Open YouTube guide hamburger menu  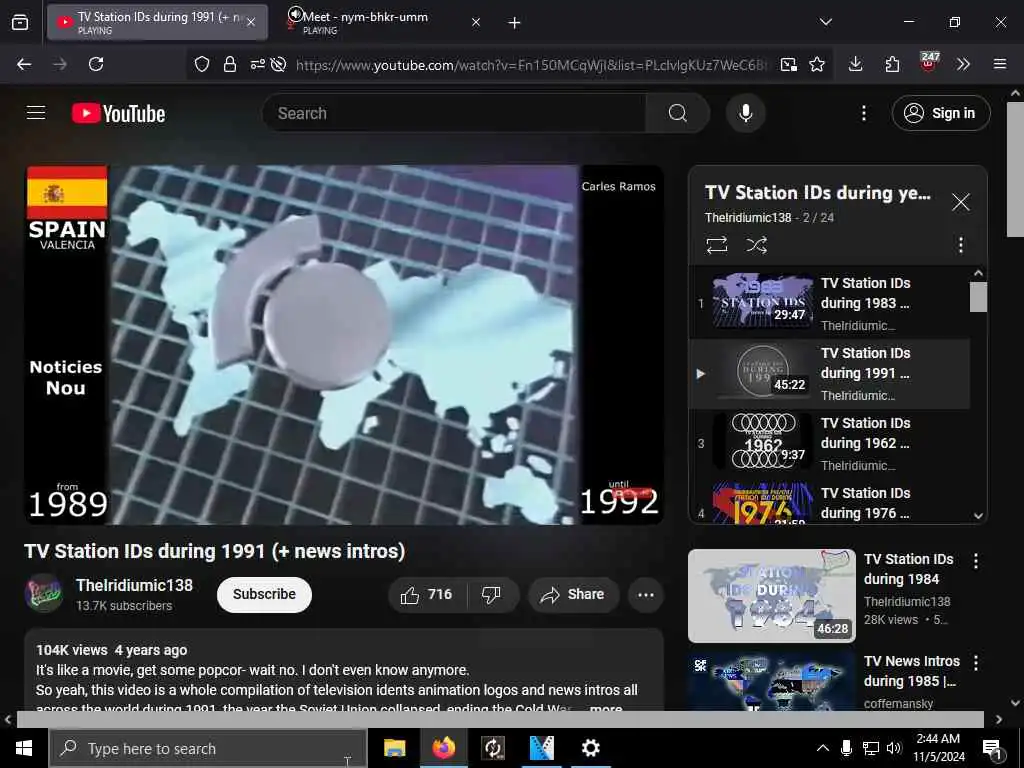(x=36, y=113)
